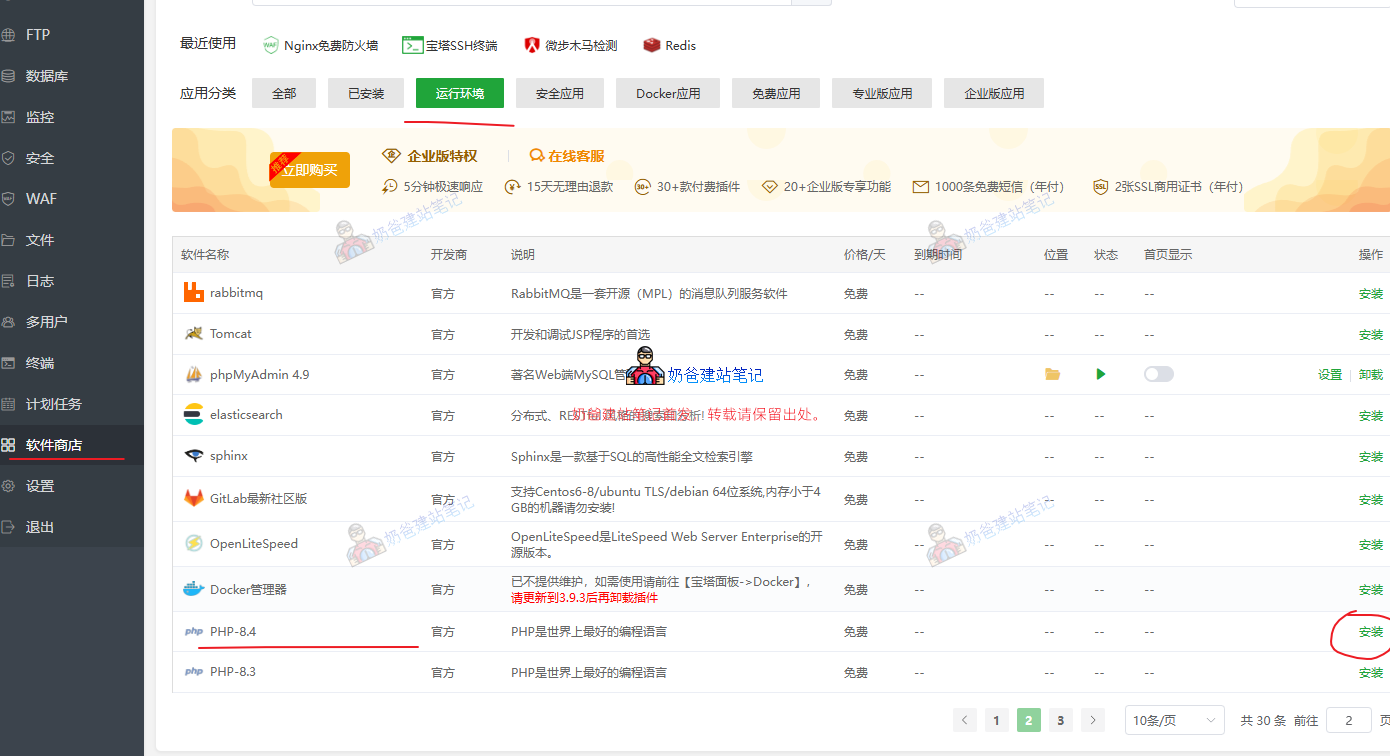1390x756 pixels.
Task: Click the 软件商店 sidebar icon
Action: pyautogui.click(x=9, y=445)
